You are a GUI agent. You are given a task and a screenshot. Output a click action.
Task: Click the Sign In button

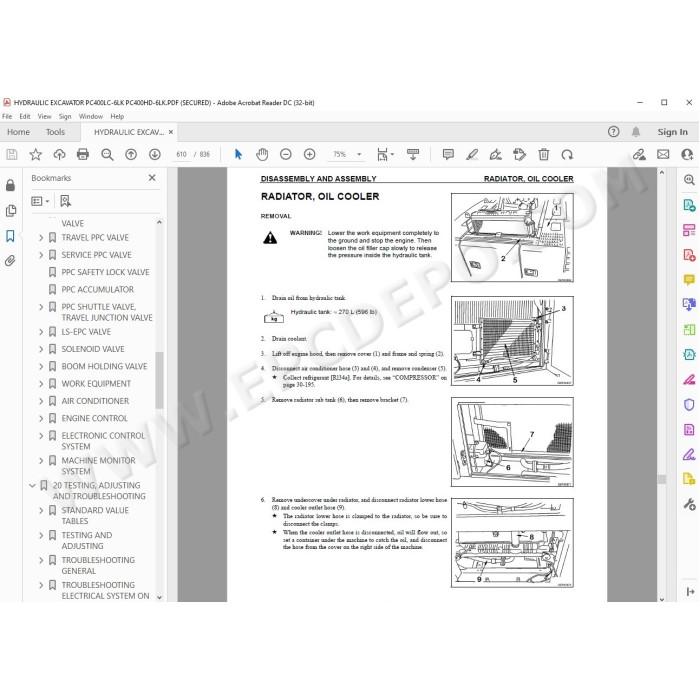672,132
